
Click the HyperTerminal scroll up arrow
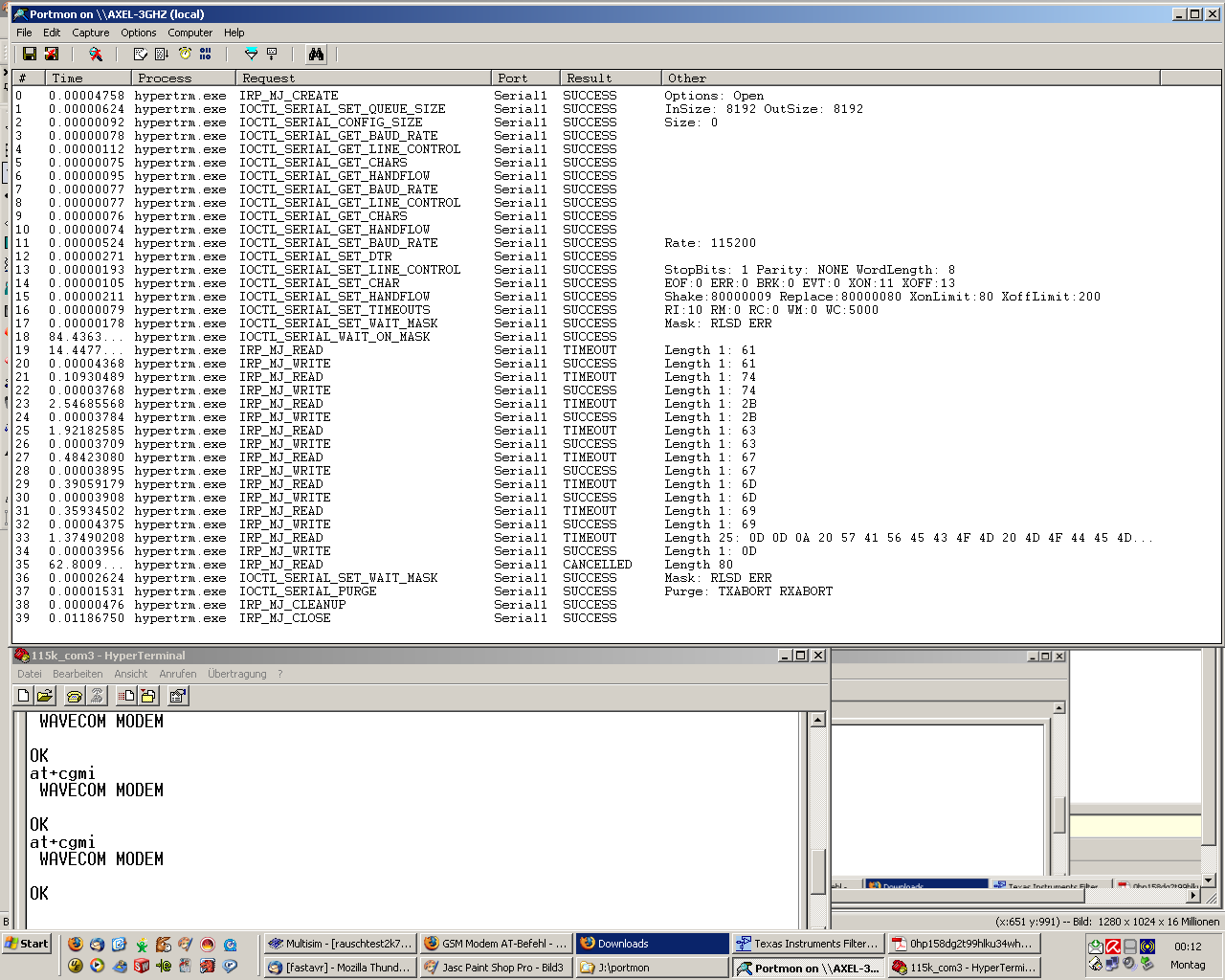tap(817, 720)
